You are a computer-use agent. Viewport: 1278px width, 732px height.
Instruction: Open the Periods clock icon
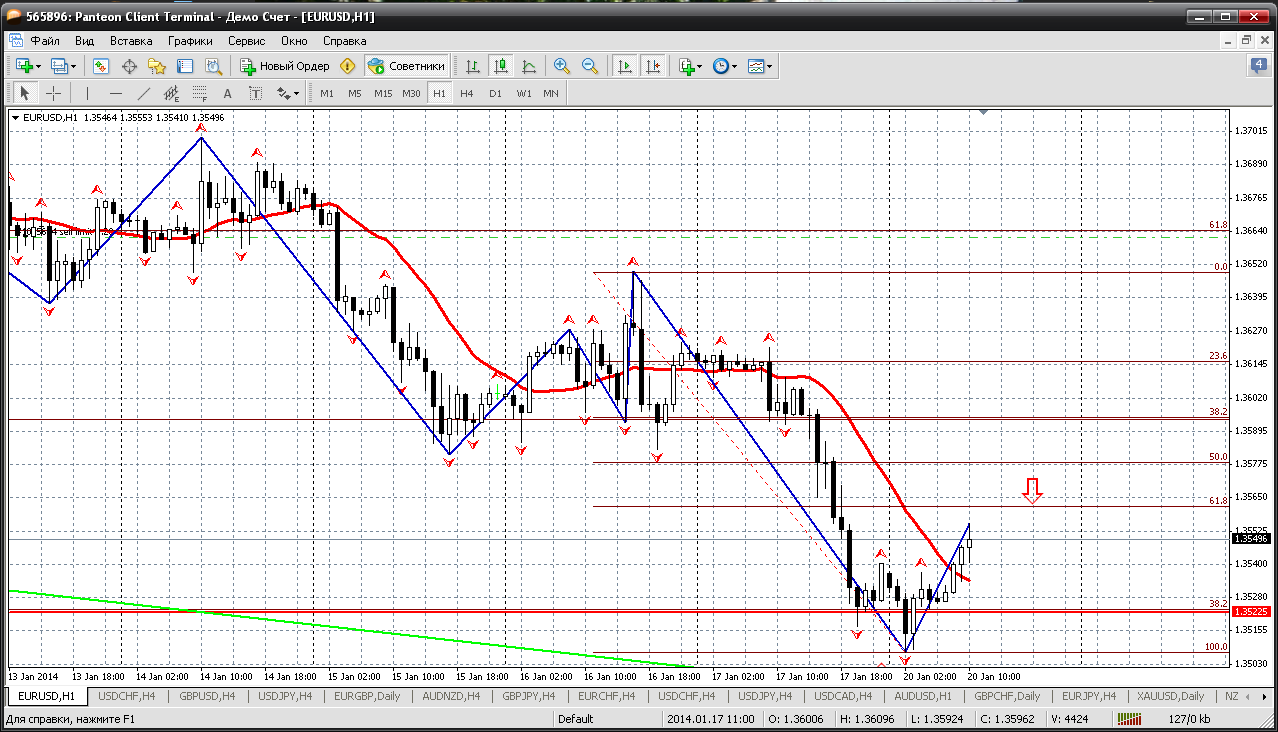tap(720, 66)
